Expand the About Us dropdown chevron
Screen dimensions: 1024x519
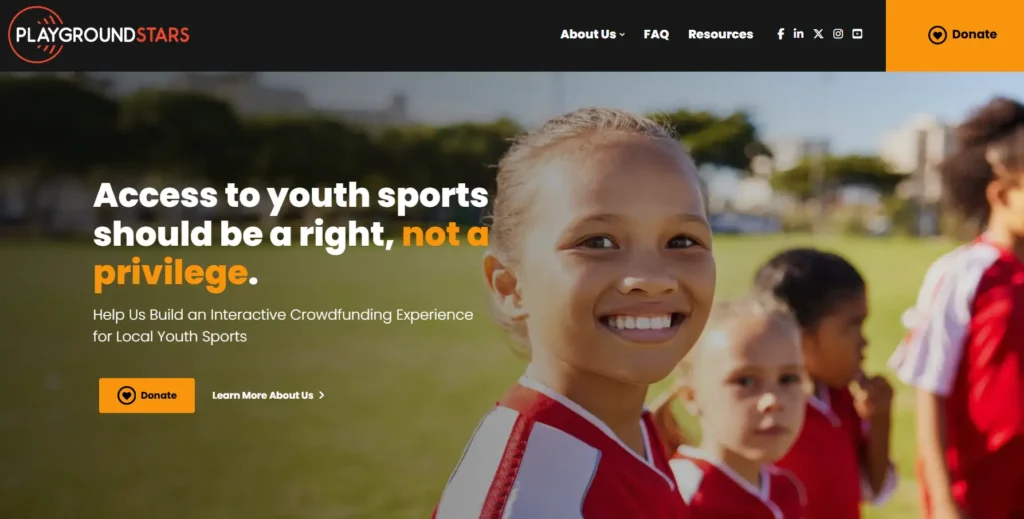click(622, 35)
